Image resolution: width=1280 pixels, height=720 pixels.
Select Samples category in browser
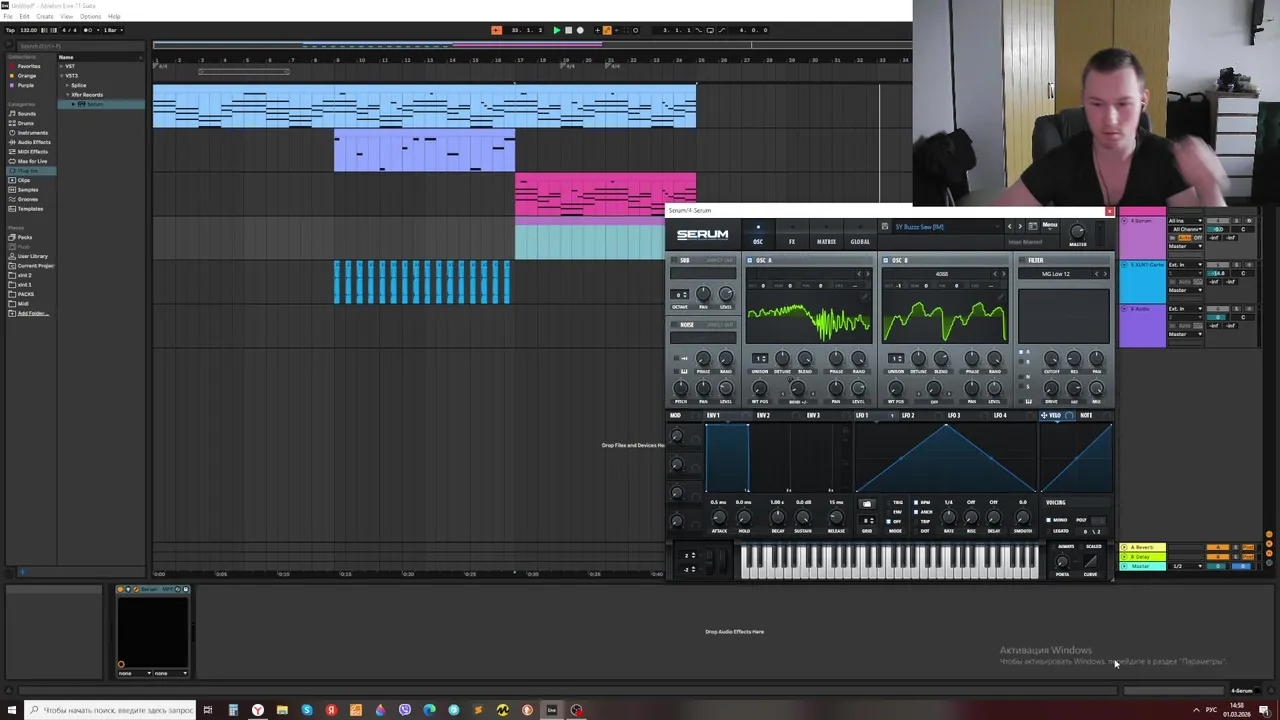(28, 190)
